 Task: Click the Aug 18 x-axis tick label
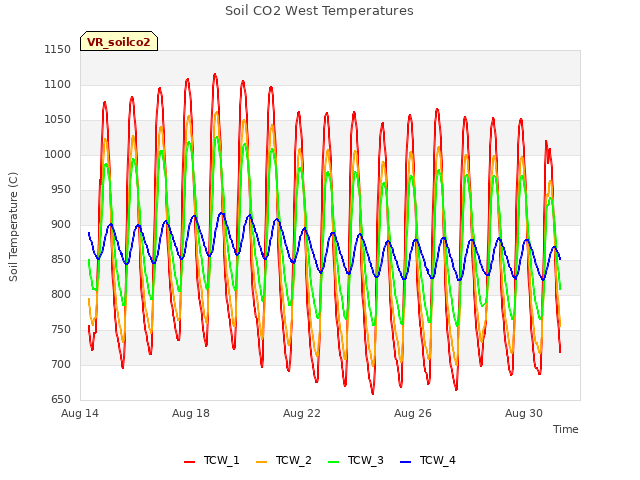coord(191,413)
